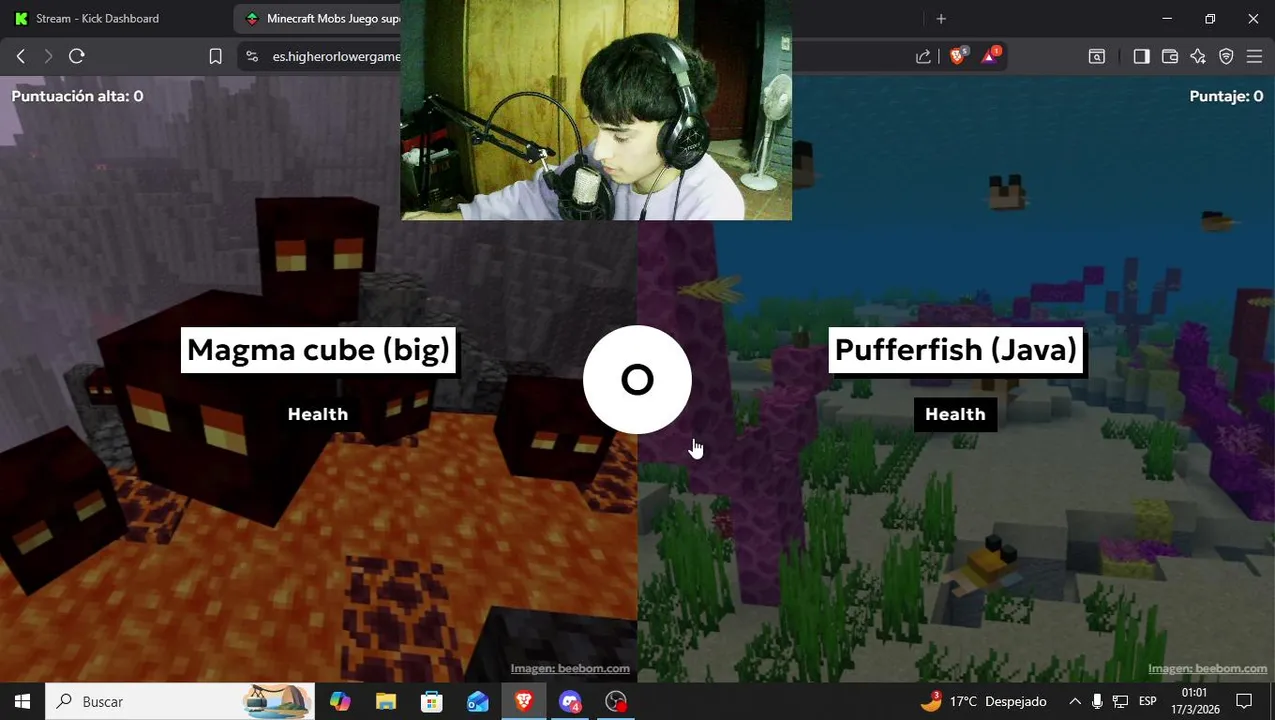1275x720 pixels.
Task: Open File Explorer from taskbar
Action: pyautogui.click(x=386, y=702)
